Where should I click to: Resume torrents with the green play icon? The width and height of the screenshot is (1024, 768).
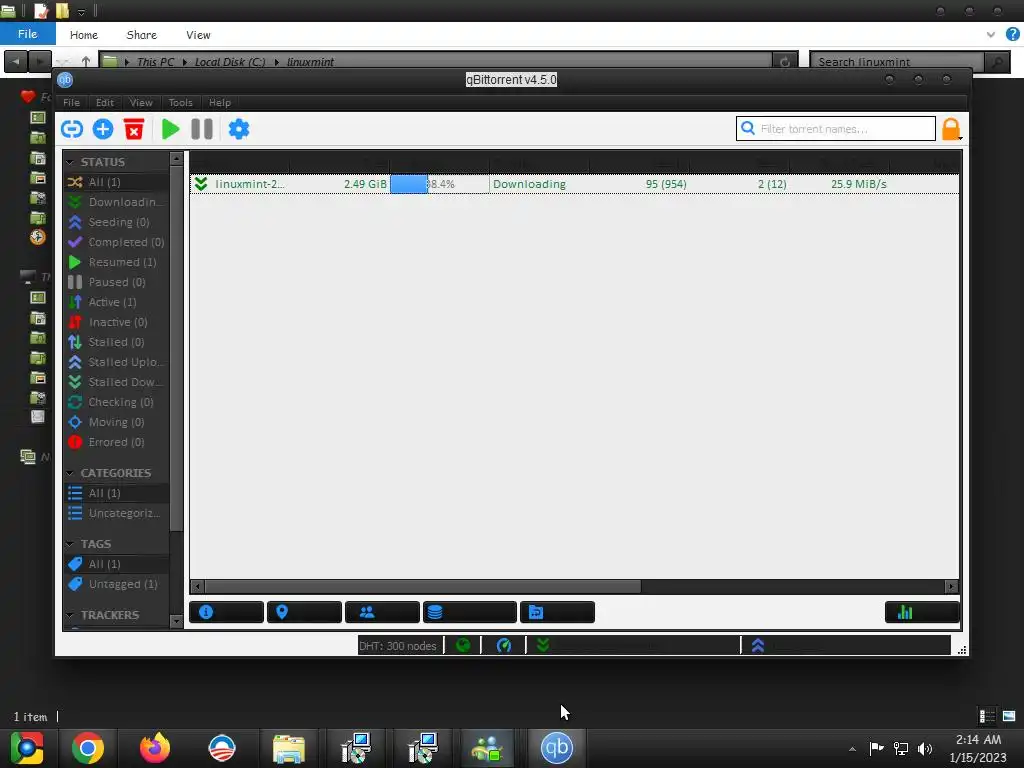point(170,129)
